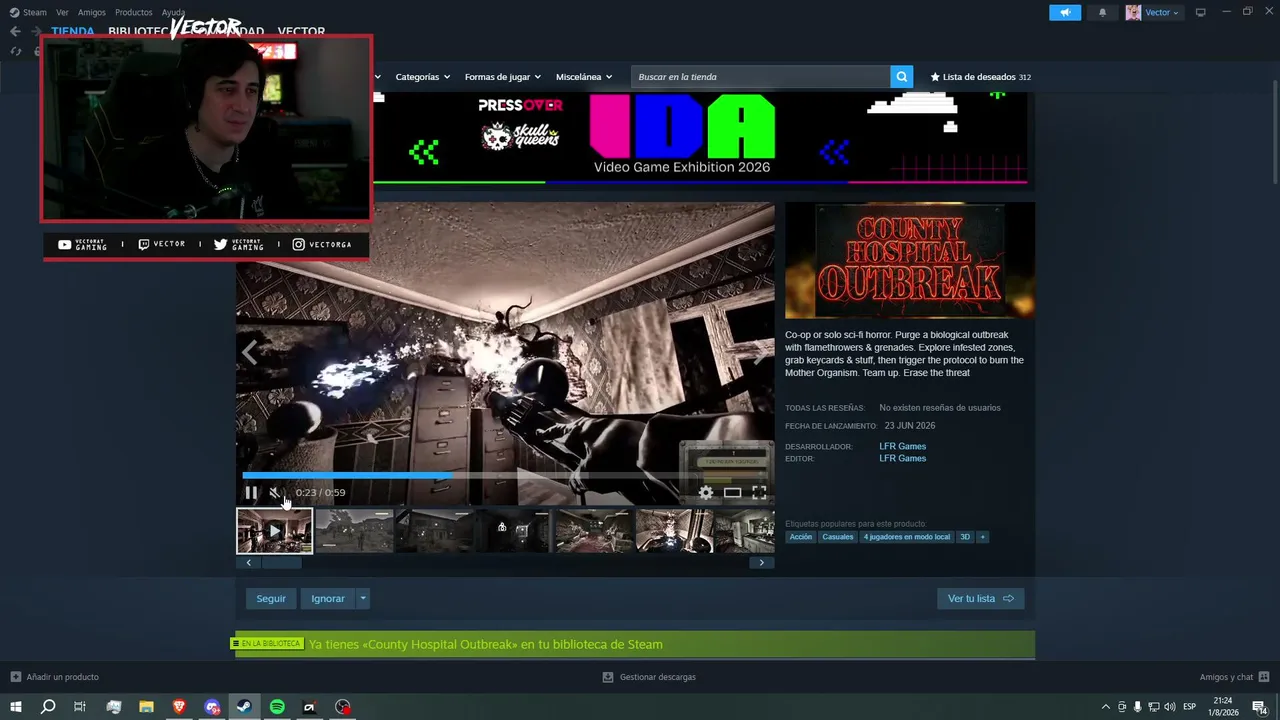Select the Acción tag
This screenshot has width=1280, height=720.
(x=801, y=537)
